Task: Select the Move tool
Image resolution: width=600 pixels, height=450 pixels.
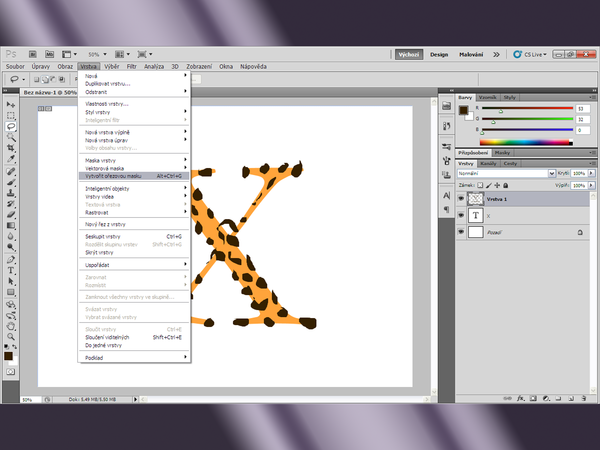Action: coord(11,104)
